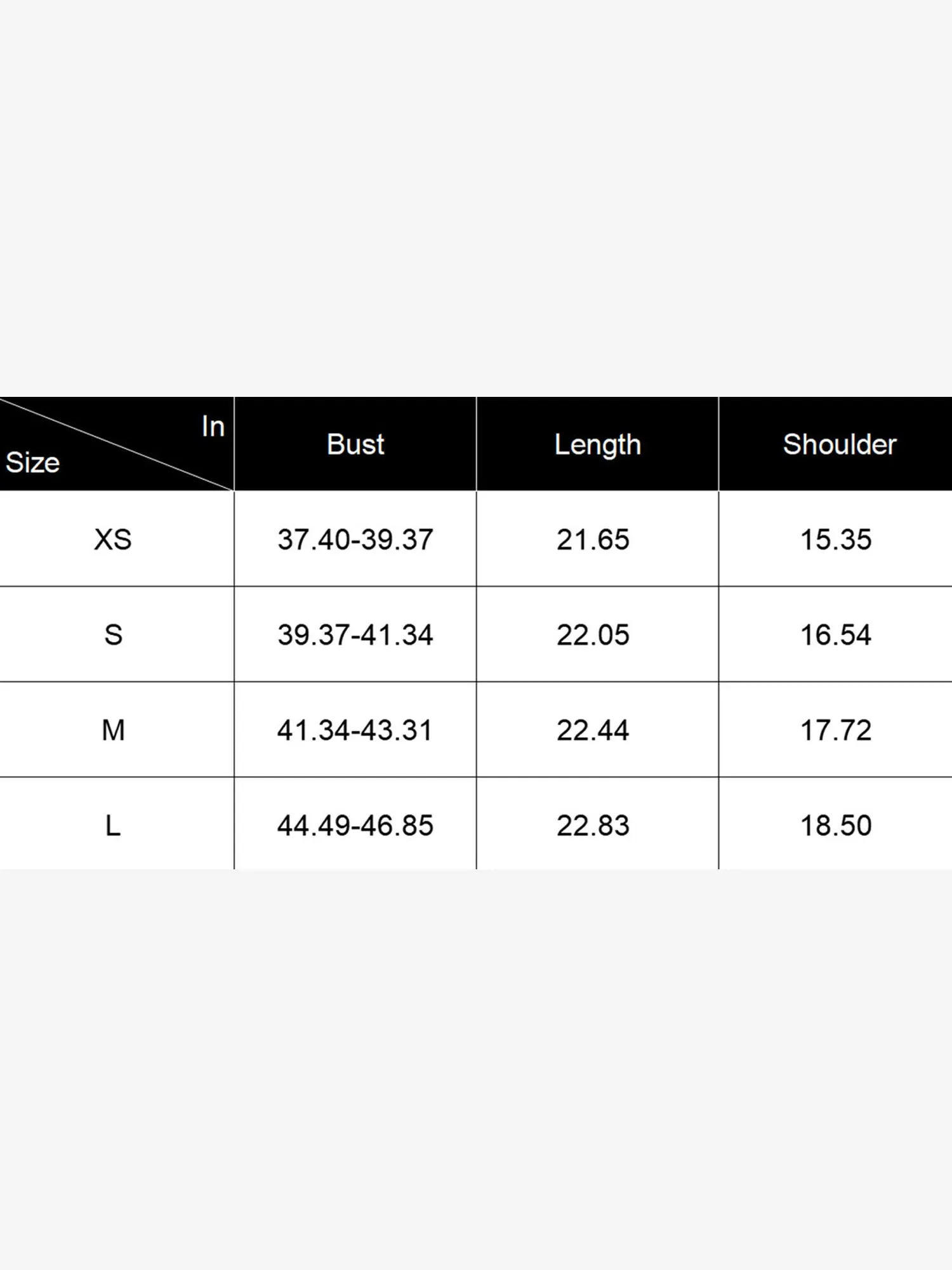952x1270 pixels.
Task: Click the XS bust value 37.40-39.37
Action: [355, 540]
